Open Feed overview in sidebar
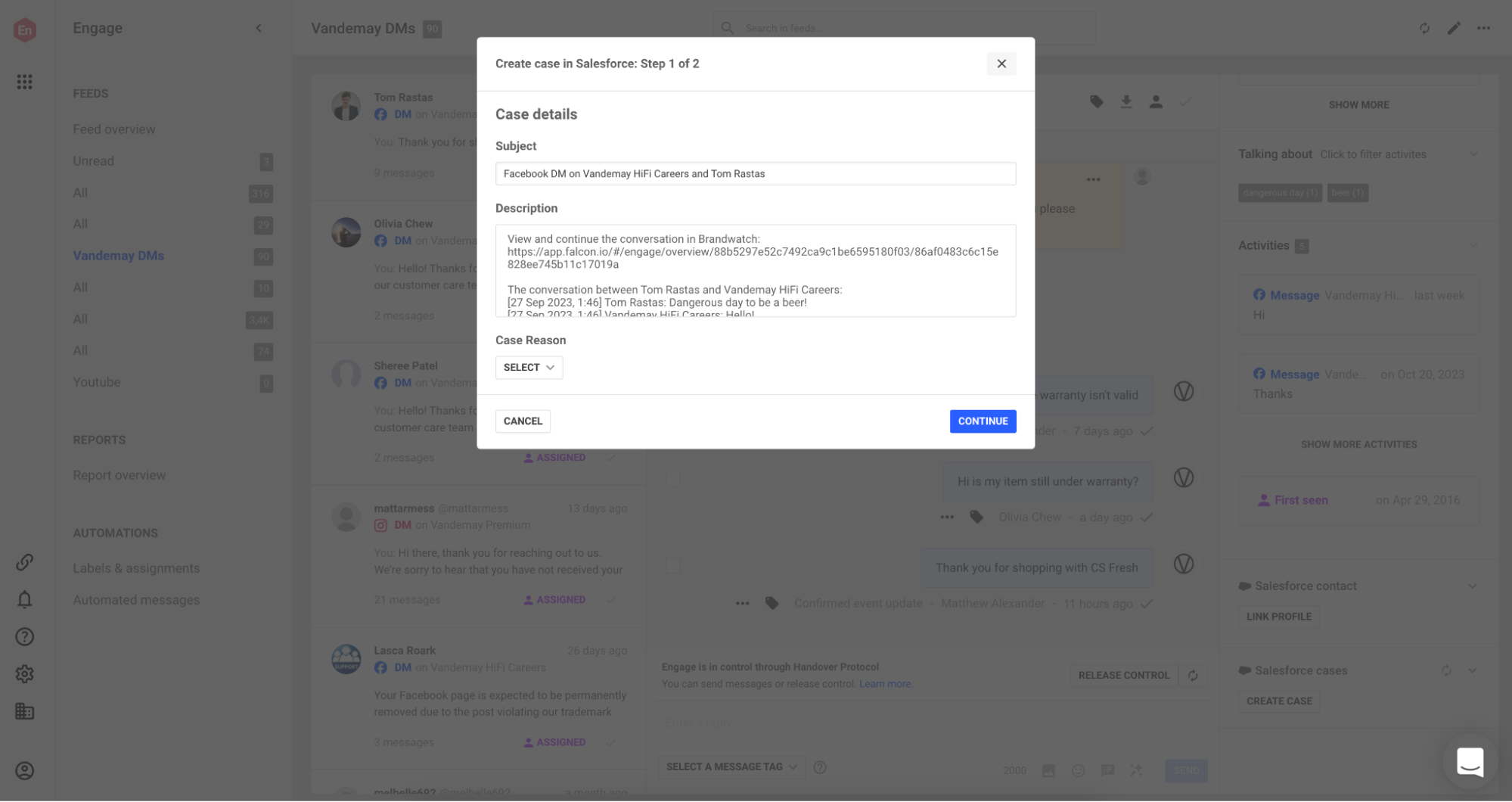This screenshot has width=1512, height=802. (x=114, y=129)
